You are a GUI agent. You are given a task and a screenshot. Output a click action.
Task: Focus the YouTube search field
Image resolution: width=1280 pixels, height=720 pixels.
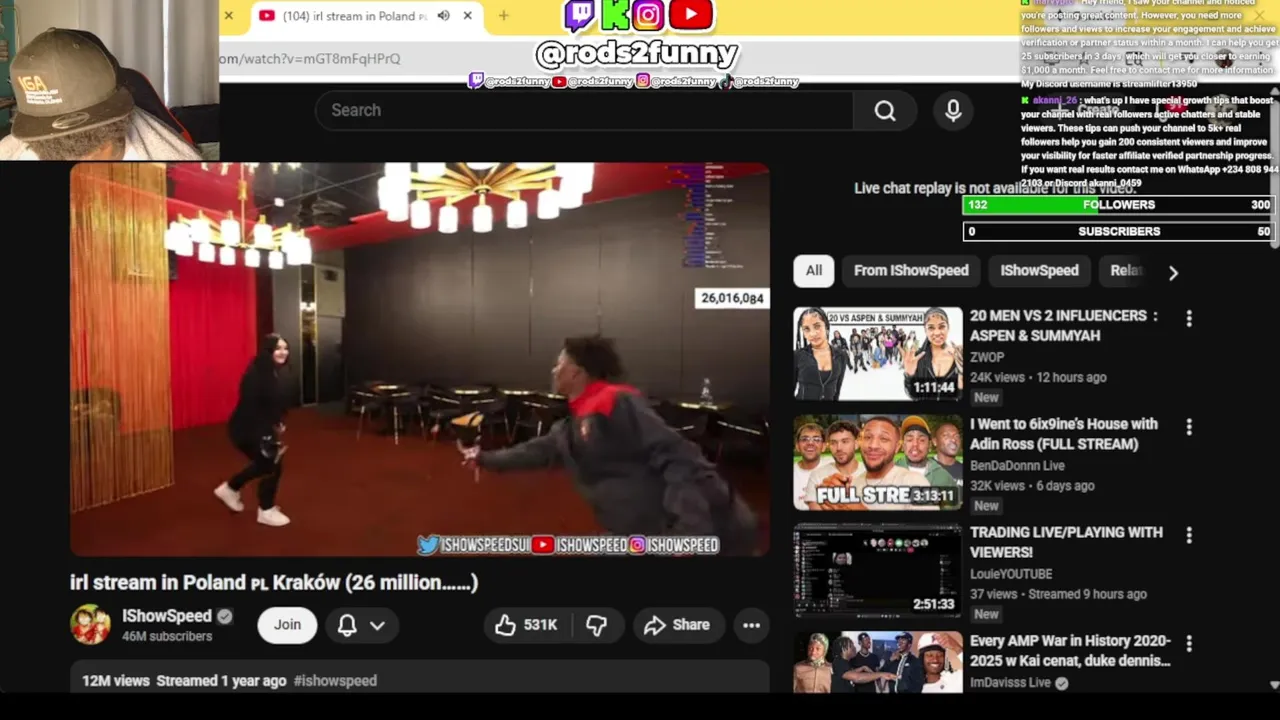coord(585,111)
